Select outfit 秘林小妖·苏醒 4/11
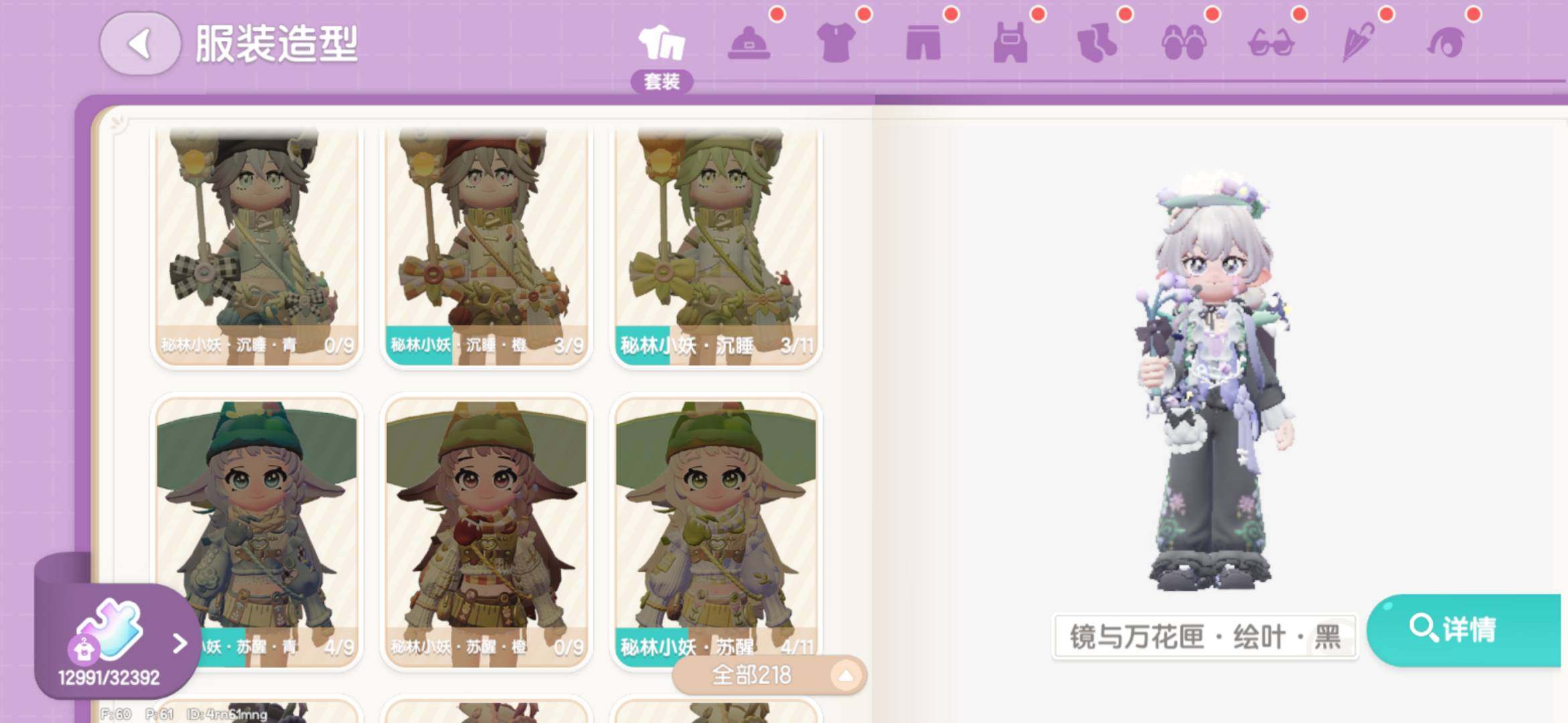 [x=716, y=532]
